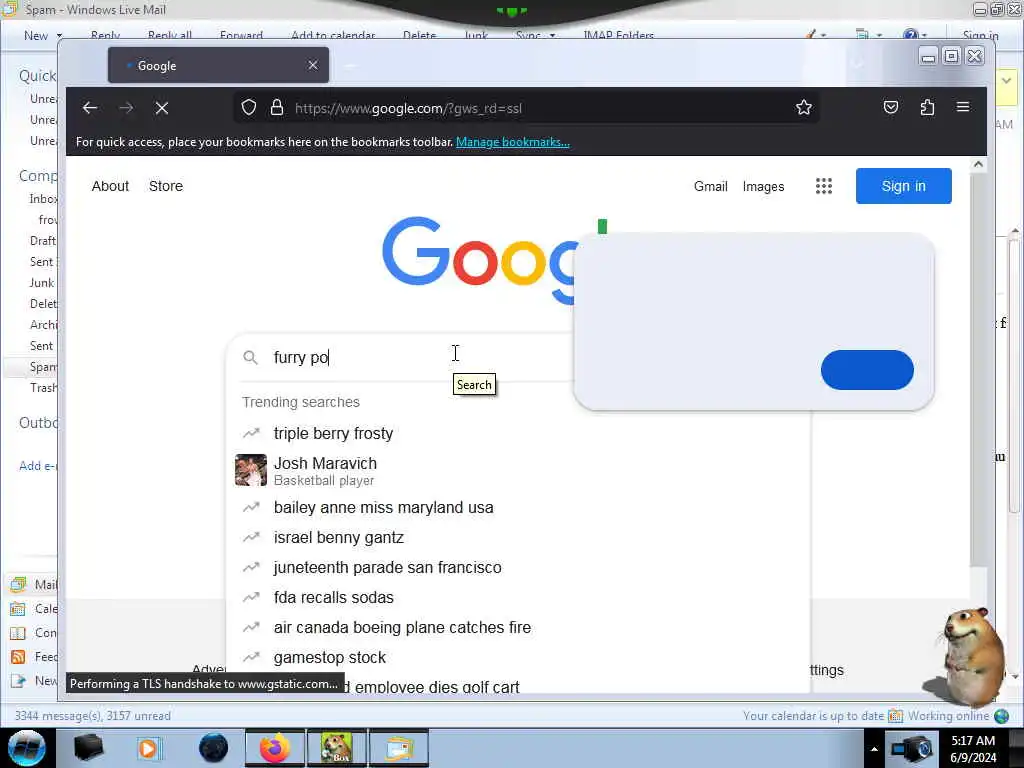Open Manage bookmarks link
This screenshot has height=768, width=1024.
pos(513,142)
